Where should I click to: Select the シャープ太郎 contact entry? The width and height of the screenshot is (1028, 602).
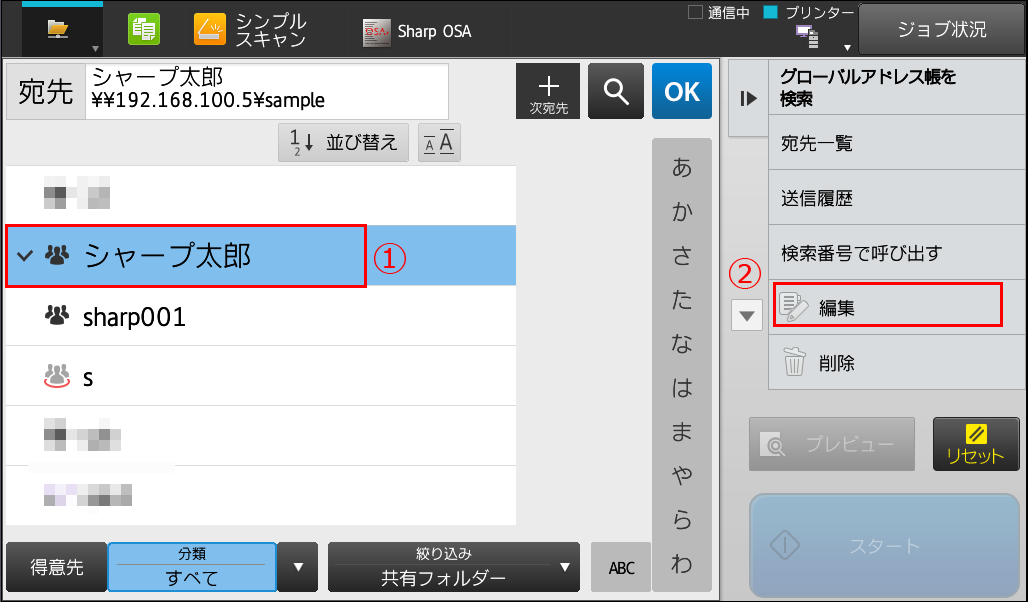186,256
